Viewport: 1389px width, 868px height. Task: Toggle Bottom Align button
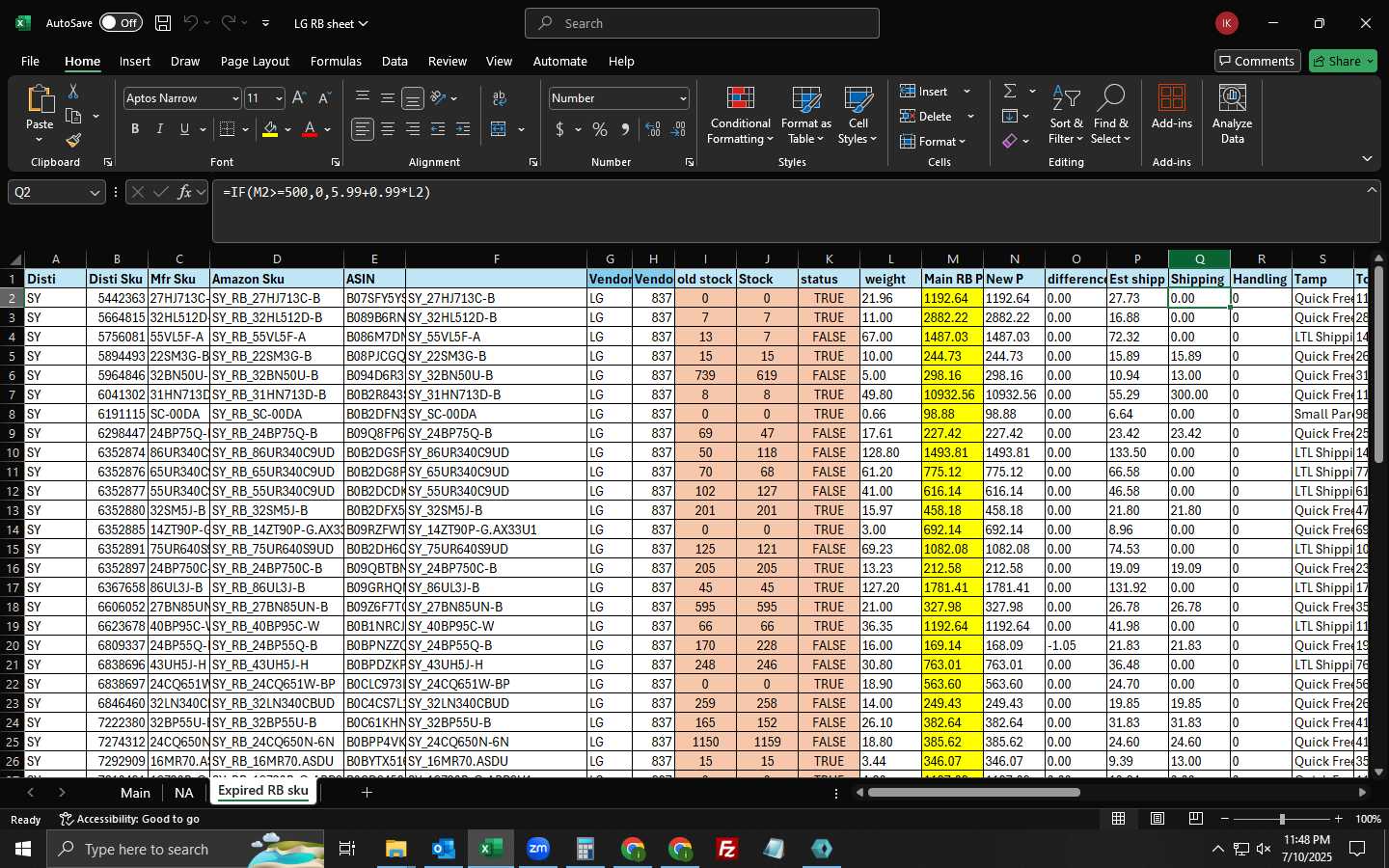pos(413,98)
